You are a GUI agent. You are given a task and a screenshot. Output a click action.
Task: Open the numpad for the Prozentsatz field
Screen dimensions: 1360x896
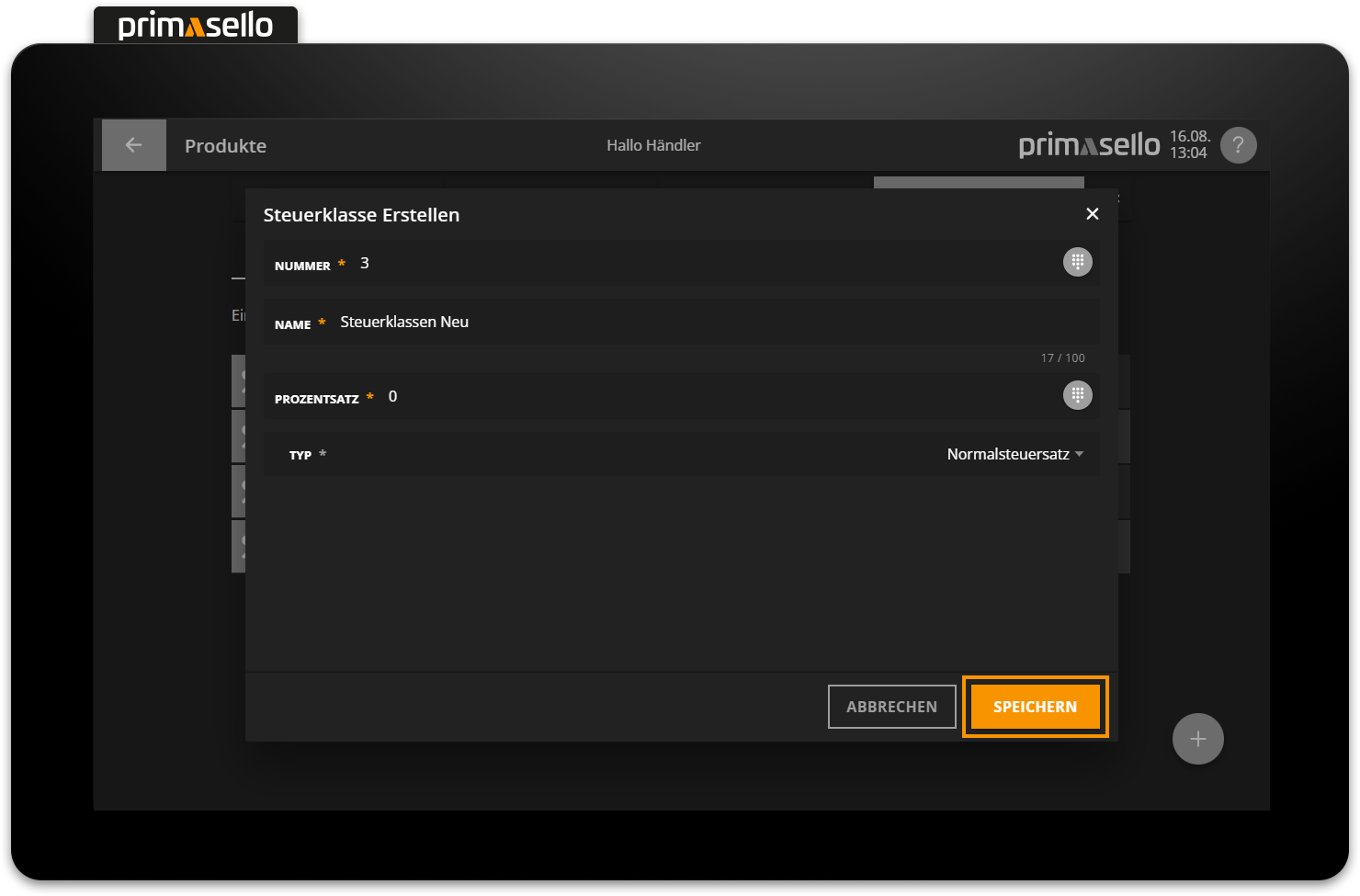(x=1077, y=395)
